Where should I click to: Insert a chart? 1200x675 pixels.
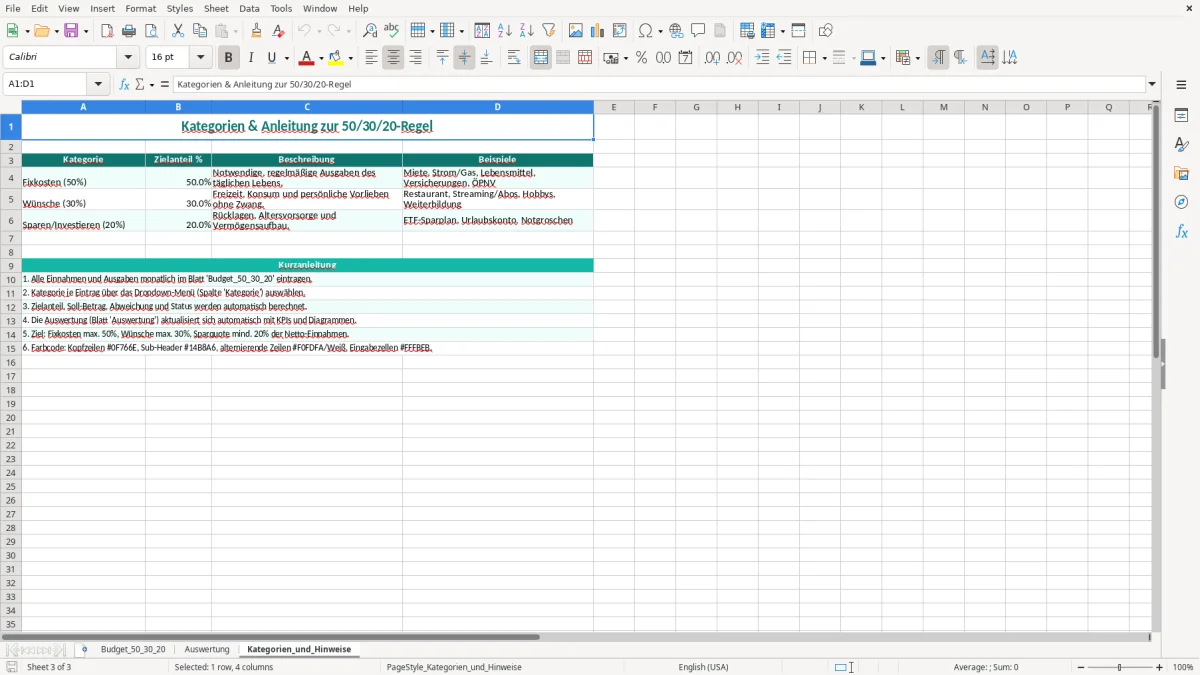coord(597,31)
